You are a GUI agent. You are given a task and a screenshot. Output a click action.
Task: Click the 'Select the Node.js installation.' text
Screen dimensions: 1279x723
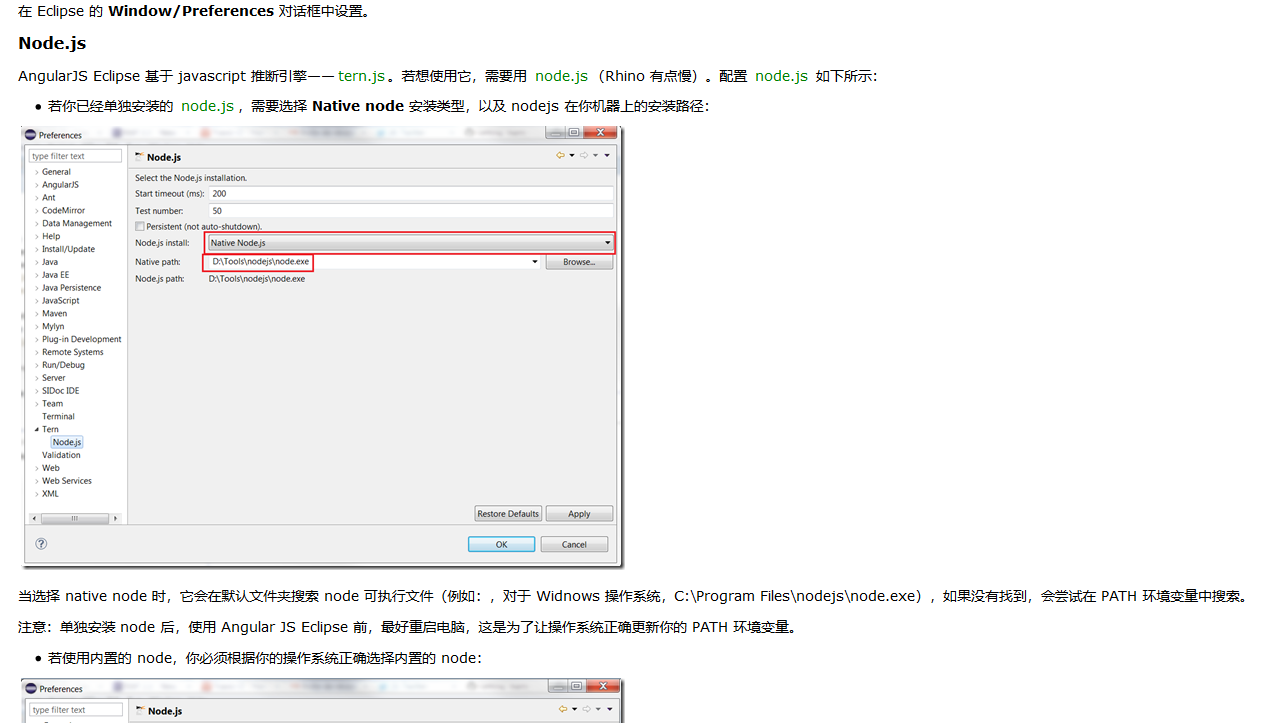pyautogui.click(x=191, y=178)
